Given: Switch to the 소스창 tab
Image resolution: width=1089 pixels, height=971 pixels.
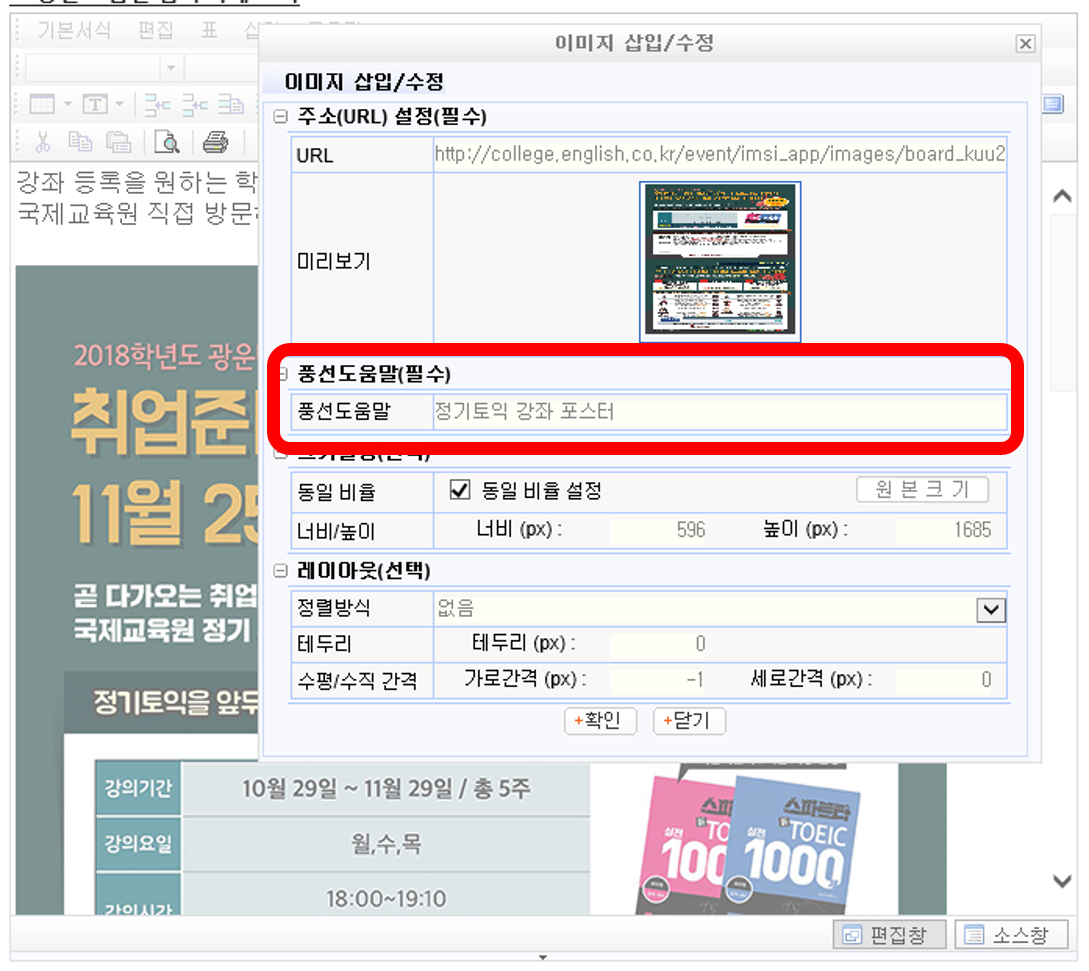Looking at the screenshot, I should coord(1012,935).
